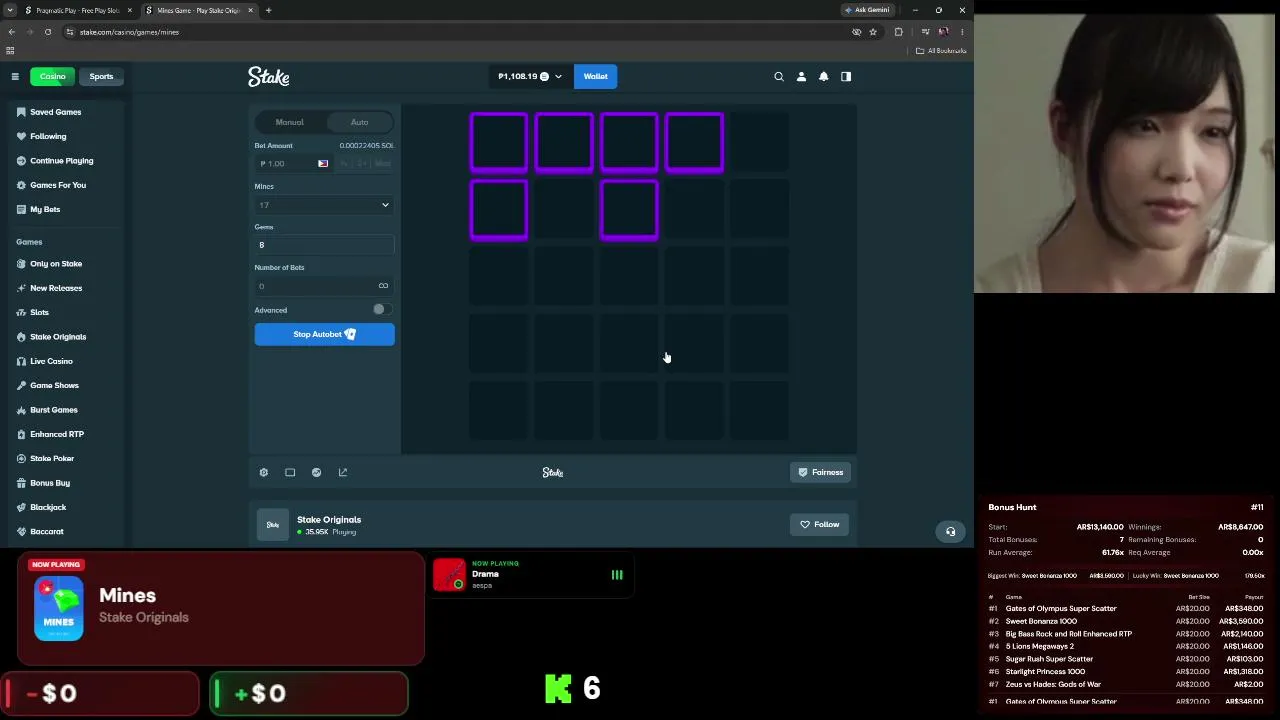
Task: Switch game to theatre mode
Action: [290, 472]
